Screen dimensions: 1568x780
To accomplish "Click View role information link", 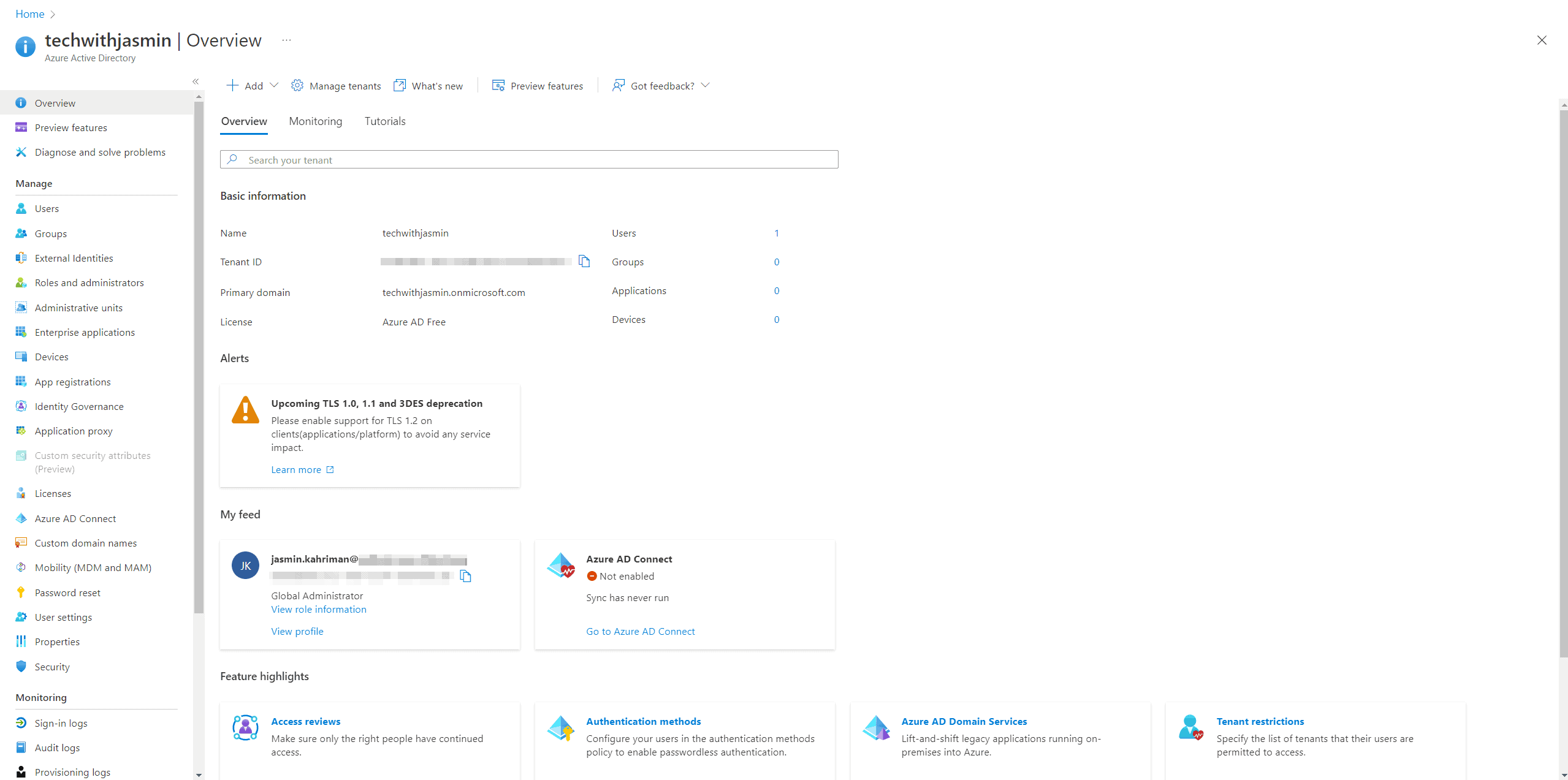I will [319, 609].
